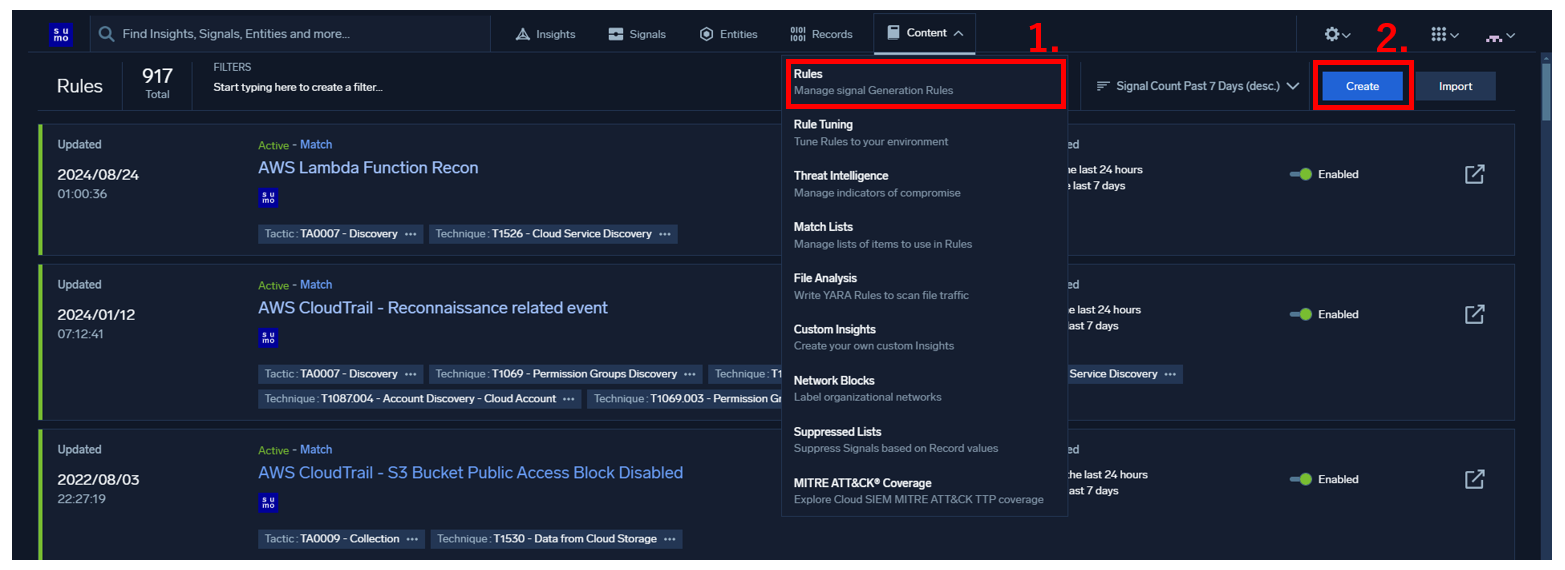1565x570 pixels.
Task: Open options for TA0009 Collection tag
Action: click(412, 539)
